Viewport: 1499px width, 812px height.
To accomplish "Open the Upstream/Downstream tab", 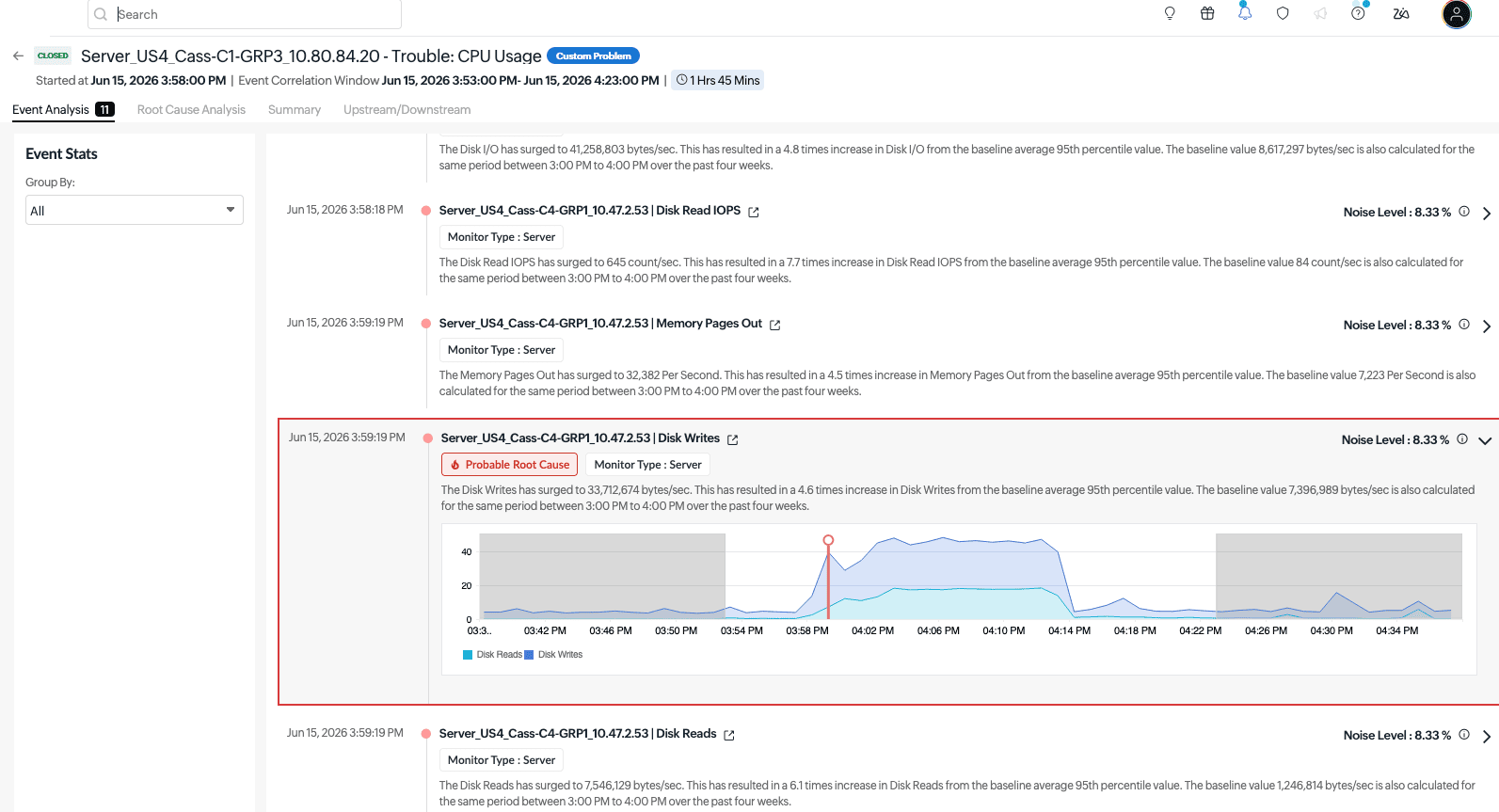I will (407, 109).
